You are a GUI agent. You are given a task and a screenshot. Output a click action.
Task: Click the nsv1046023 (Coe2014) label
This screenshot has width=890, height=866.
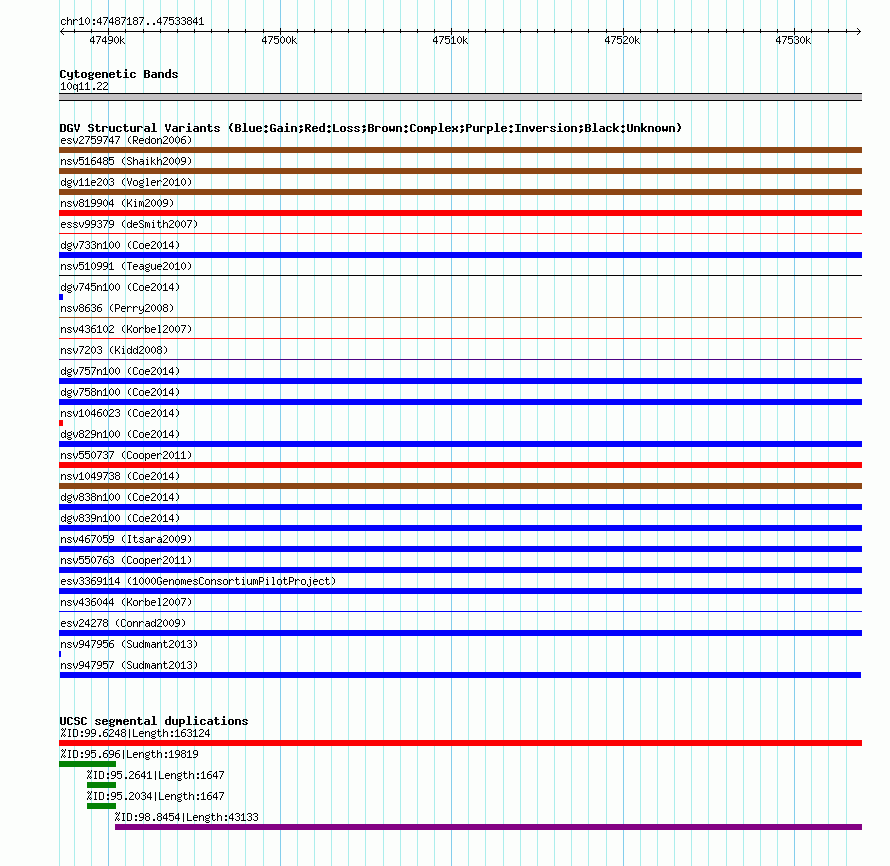click(120, 413)
